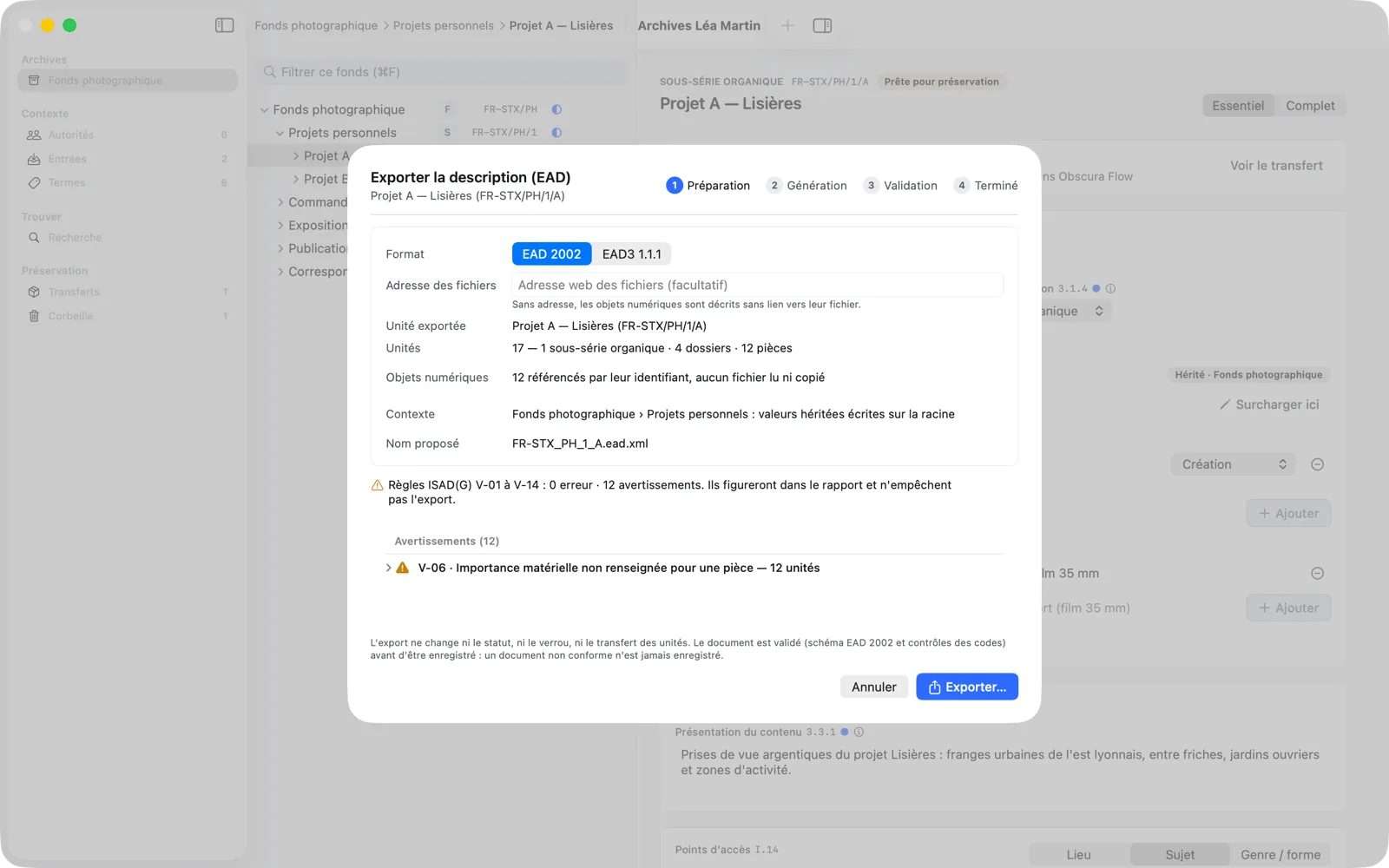The height and width of the screenshot is (868, 1389).
Task: Collapse the Fonds photographique tree node
Action: [x=264, y=109]
